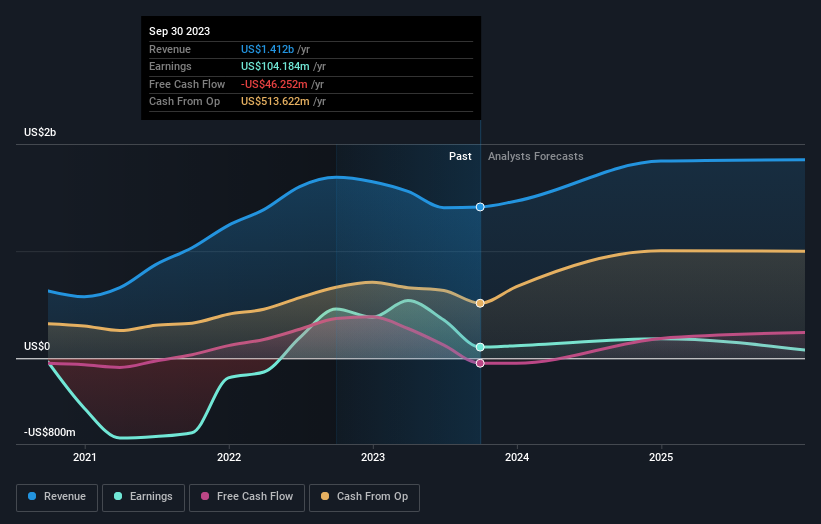
Task: Click the US$2b y-axis label
Action: [40, 132]
